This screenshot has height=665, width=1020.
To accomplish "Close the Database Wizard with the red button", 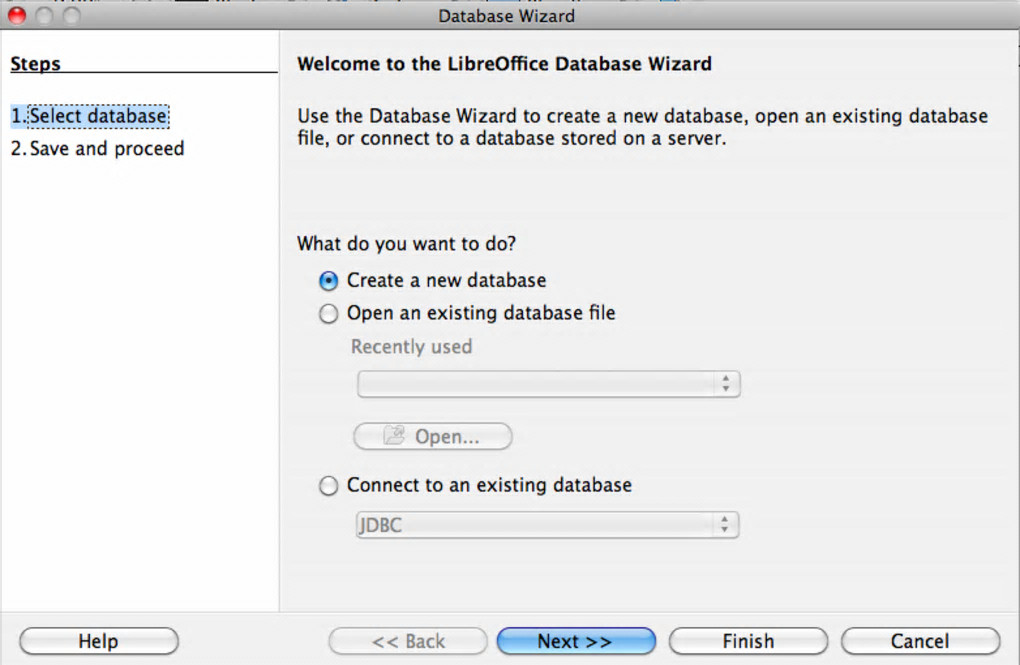I will [x=16, y=16].
